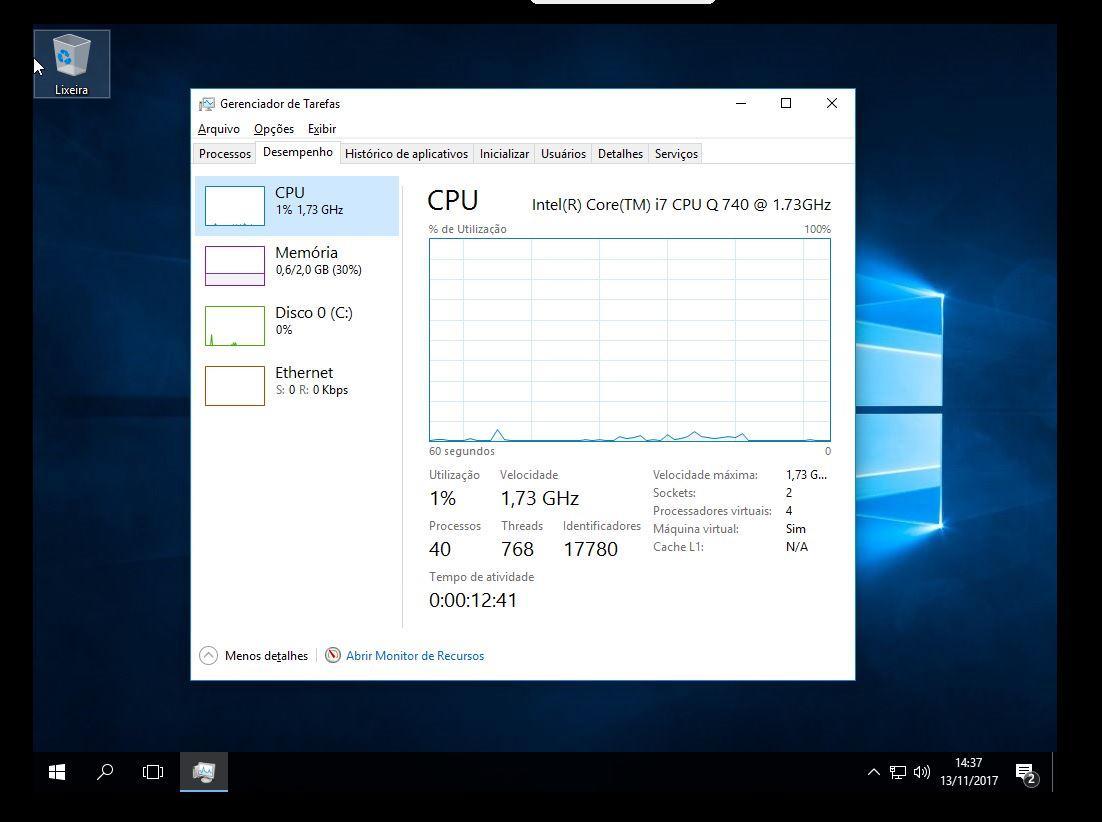Click Show Desktop sliver at taskbar end
The image size is (1102, 822).
[1054, 772]
